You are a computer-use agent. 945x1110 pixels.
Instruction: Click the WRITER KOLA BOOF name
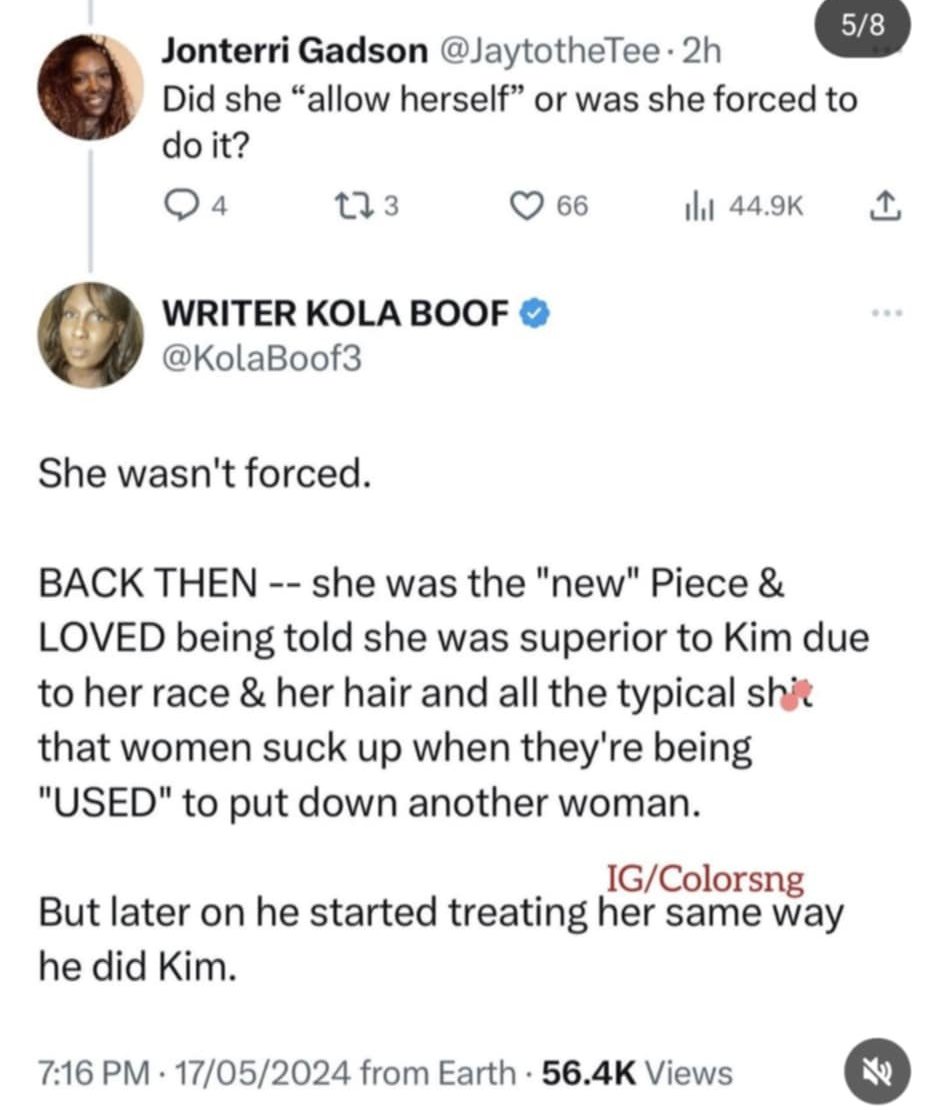[336, 315]
